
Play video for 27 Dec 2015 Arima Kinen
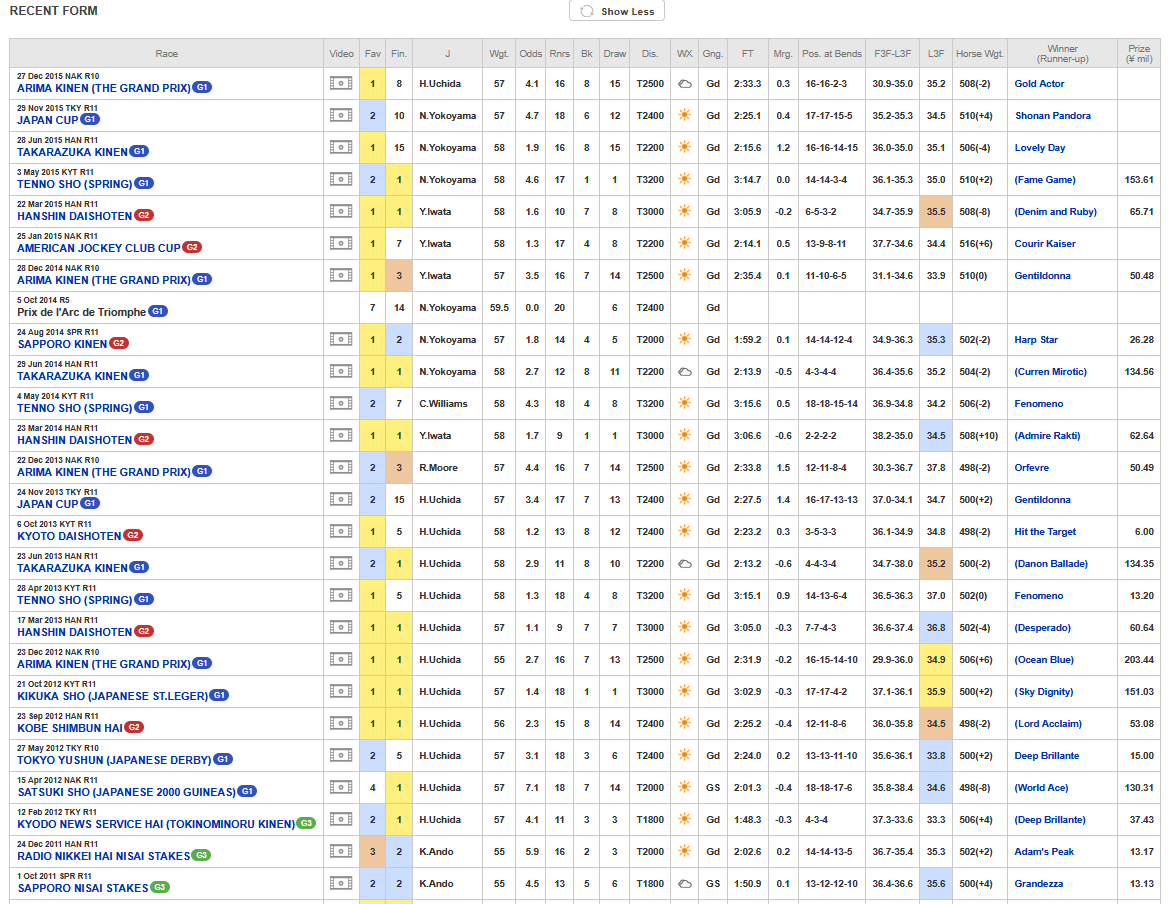coord(341,83)
